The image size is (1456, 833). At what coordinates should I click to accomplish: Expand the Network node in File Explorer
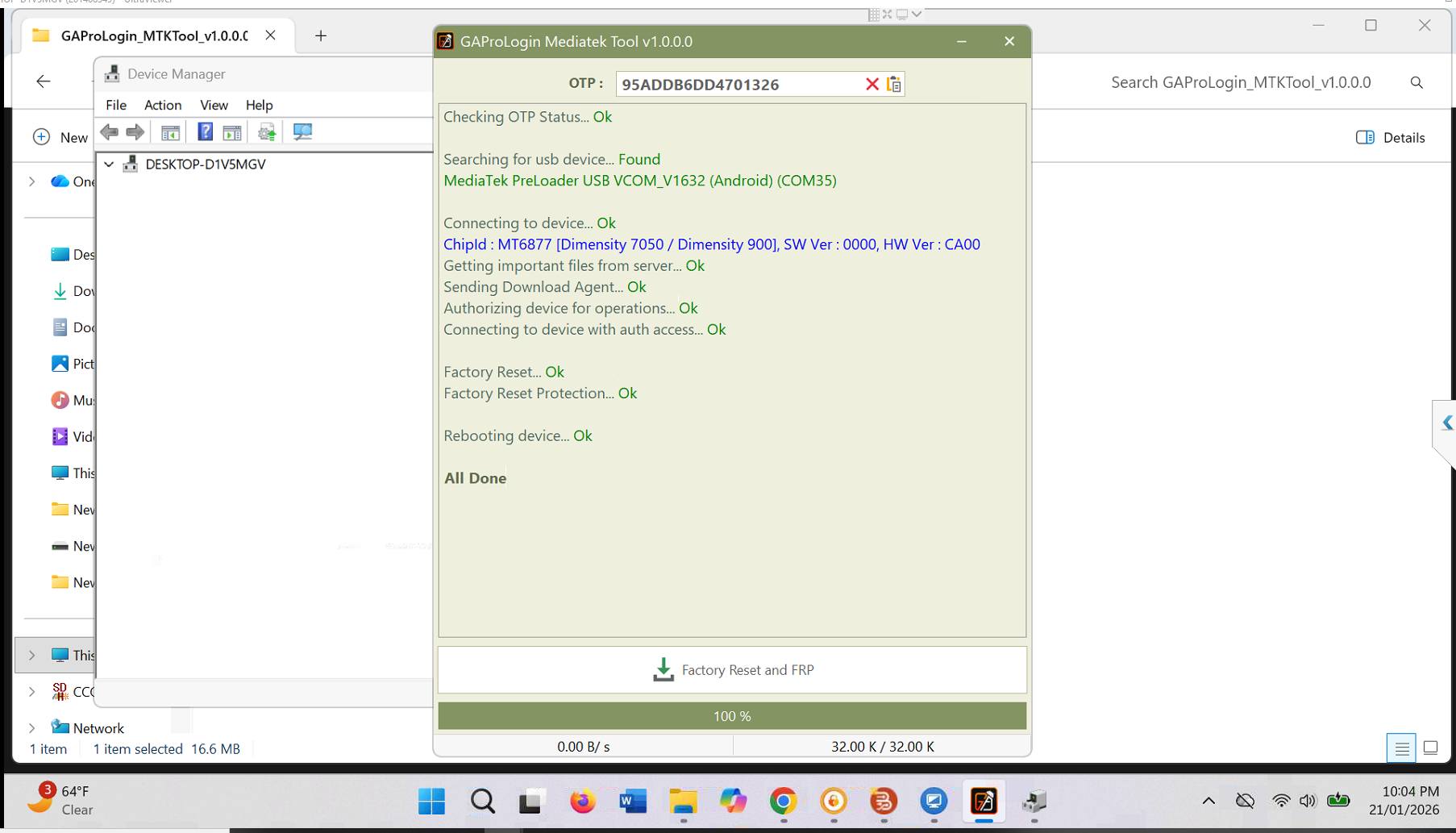[32, 728]
